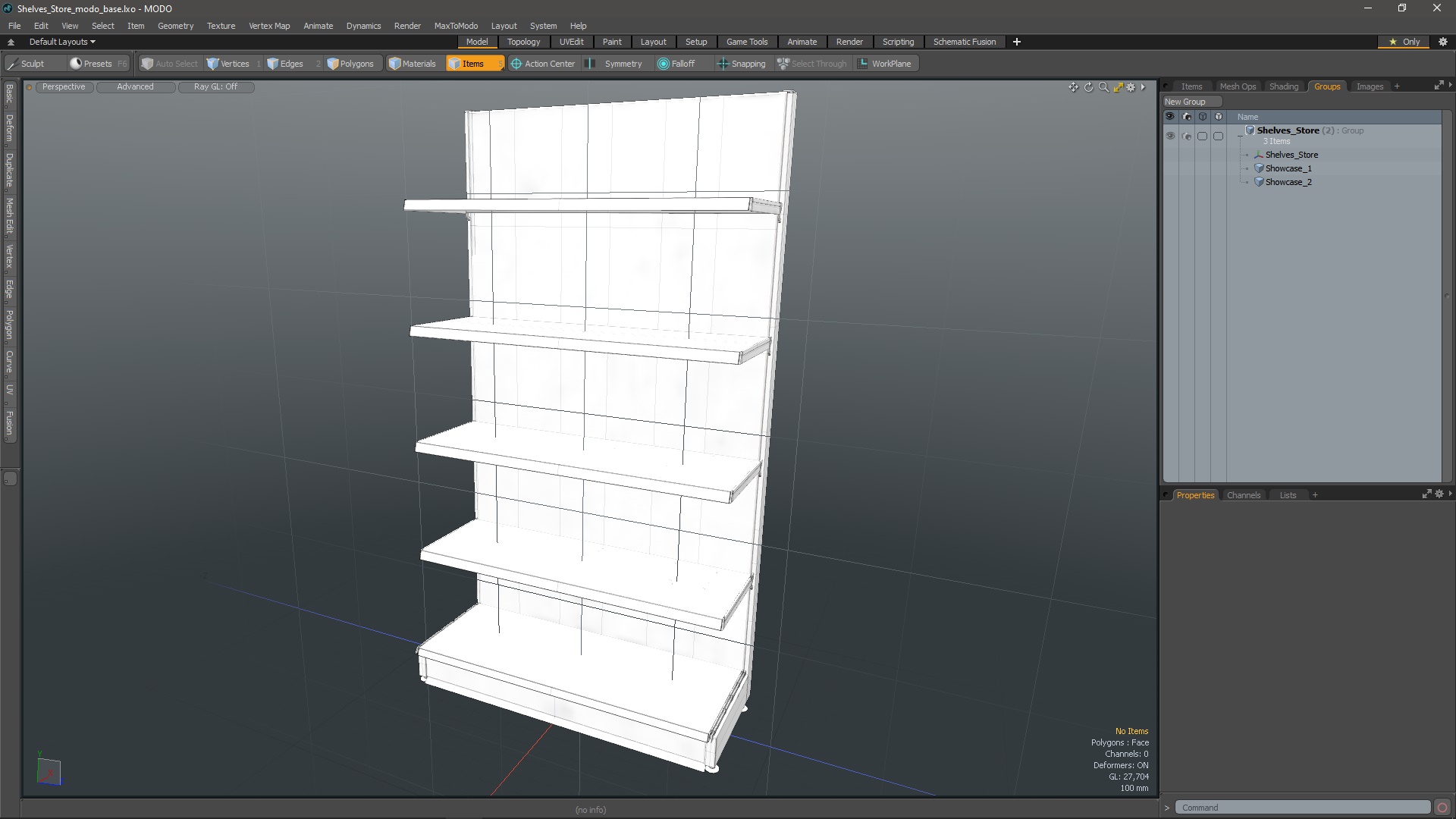Toggle visibility eye of Shelves_Store group
1456x819 pixels.
1170,136
